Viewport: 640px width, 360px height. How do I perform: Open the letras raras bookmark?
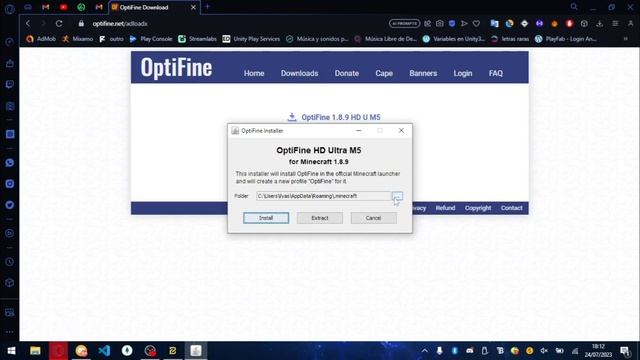coord(510,39)
